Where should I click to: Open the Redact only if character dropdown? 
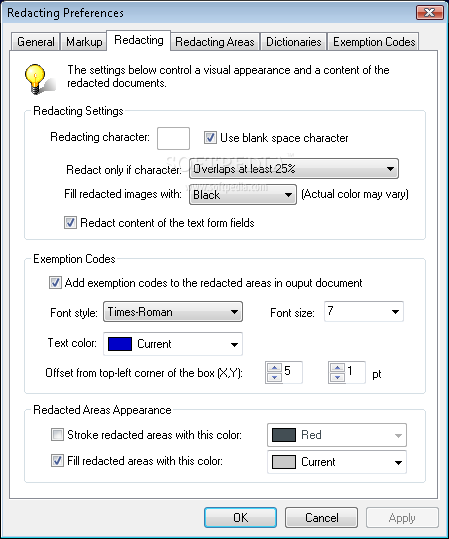tap(294, 168)
